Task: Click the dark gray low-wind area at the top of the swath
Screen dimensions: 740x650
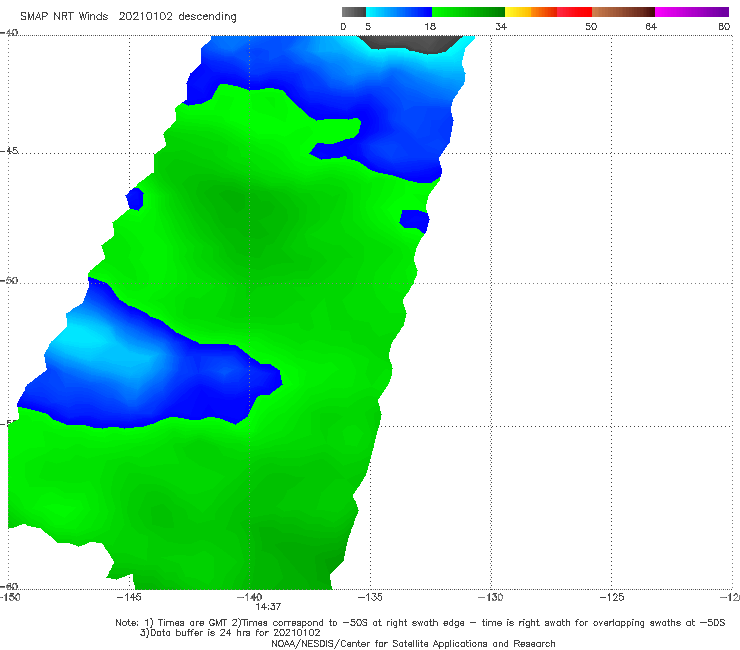Action: (x=412, y=42)
